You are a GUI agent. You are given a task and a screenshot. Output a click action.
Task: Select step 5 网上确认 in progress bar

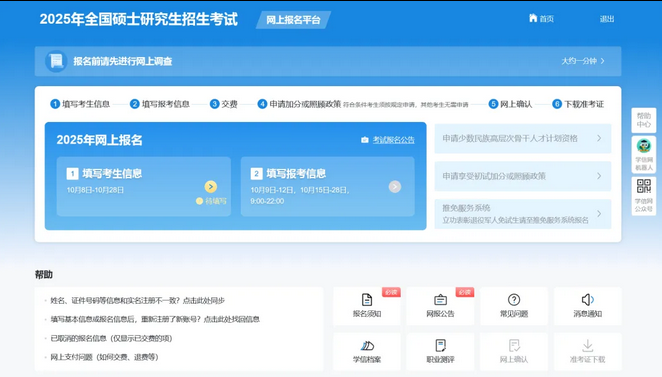pos(510,104)
